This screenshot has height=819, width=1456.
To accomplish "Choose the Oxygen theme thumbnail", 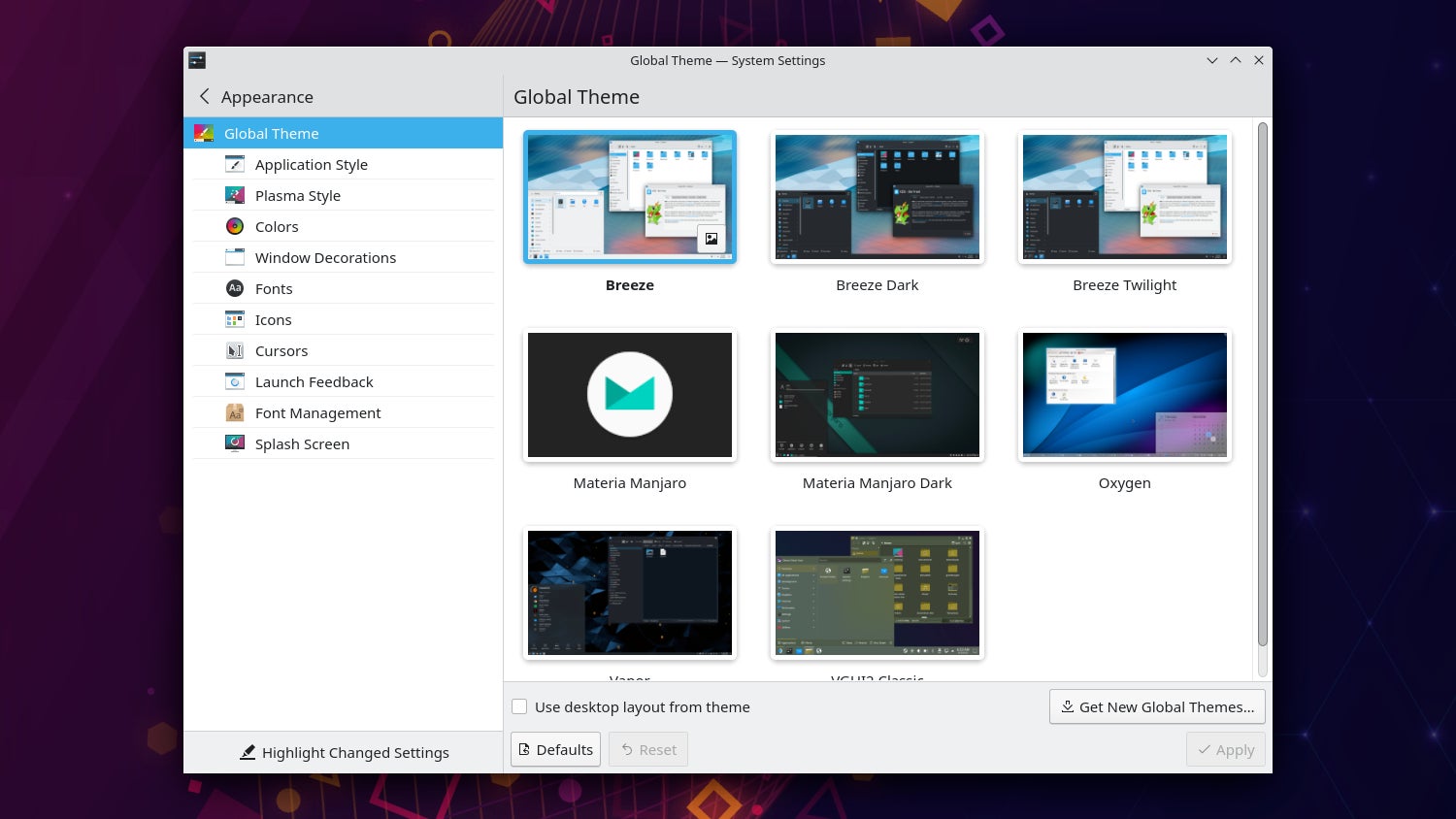I will click(1124, 396).
